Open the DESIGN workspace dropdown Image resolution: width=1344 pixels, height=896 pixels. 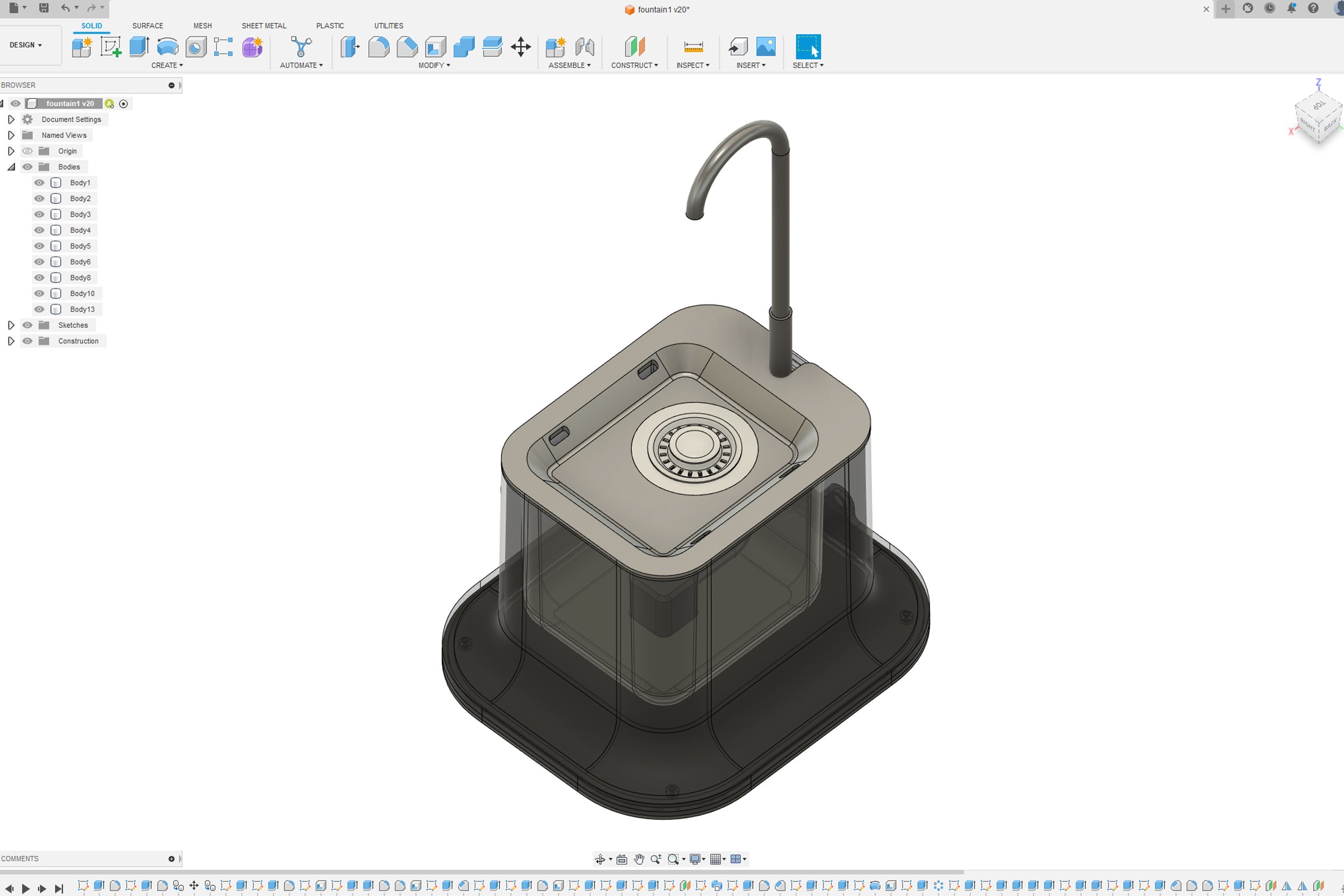click(26, 45)
